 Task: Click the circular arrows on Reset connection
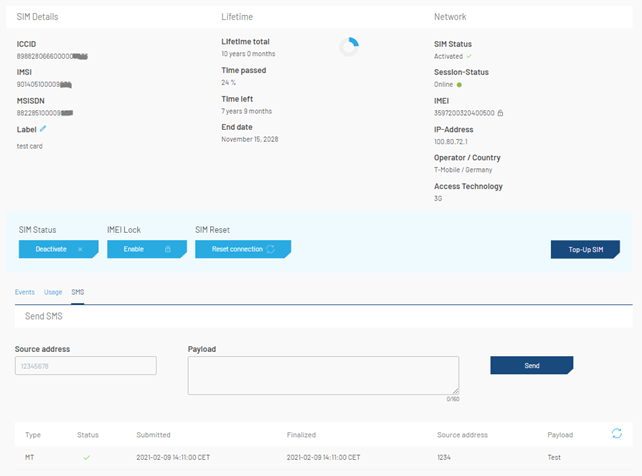(270, 249)
